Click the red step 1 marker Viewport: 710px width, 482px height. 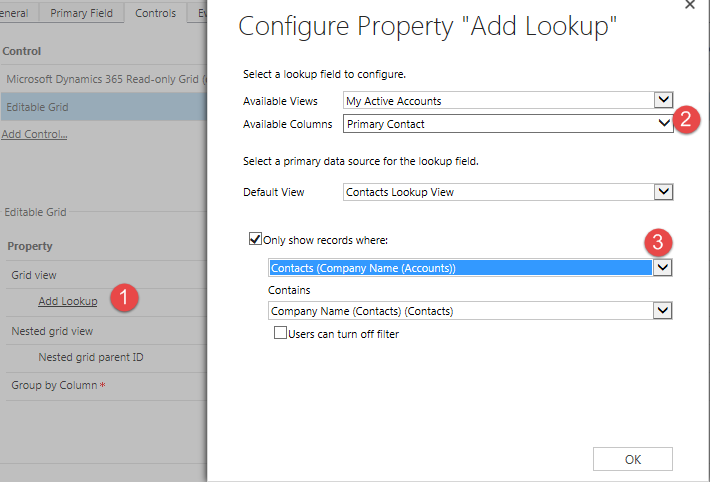(x=123, y=298)
